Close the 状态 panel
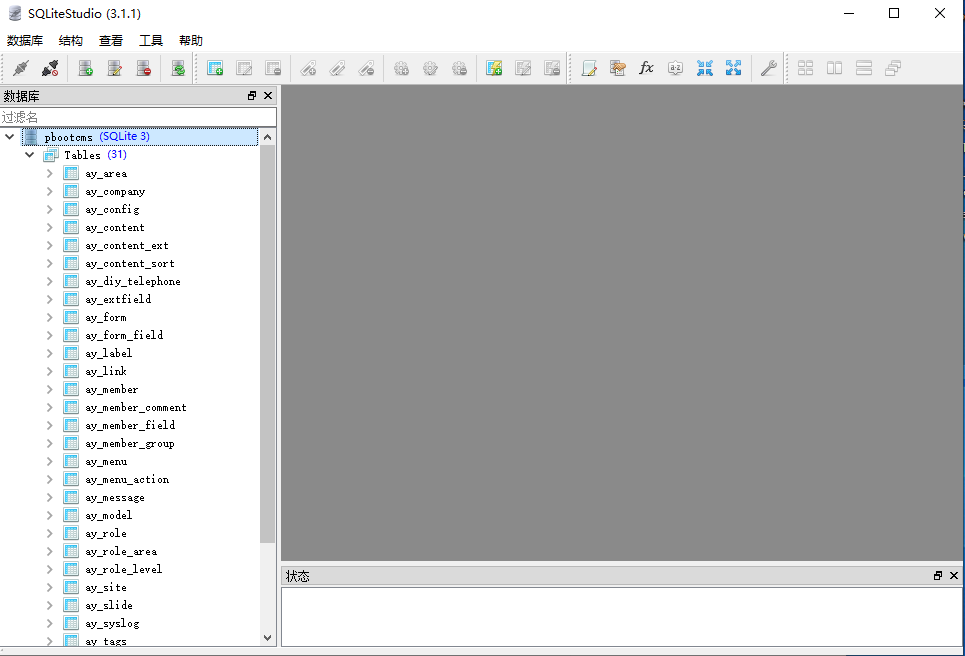 click(x=954, y=575)
